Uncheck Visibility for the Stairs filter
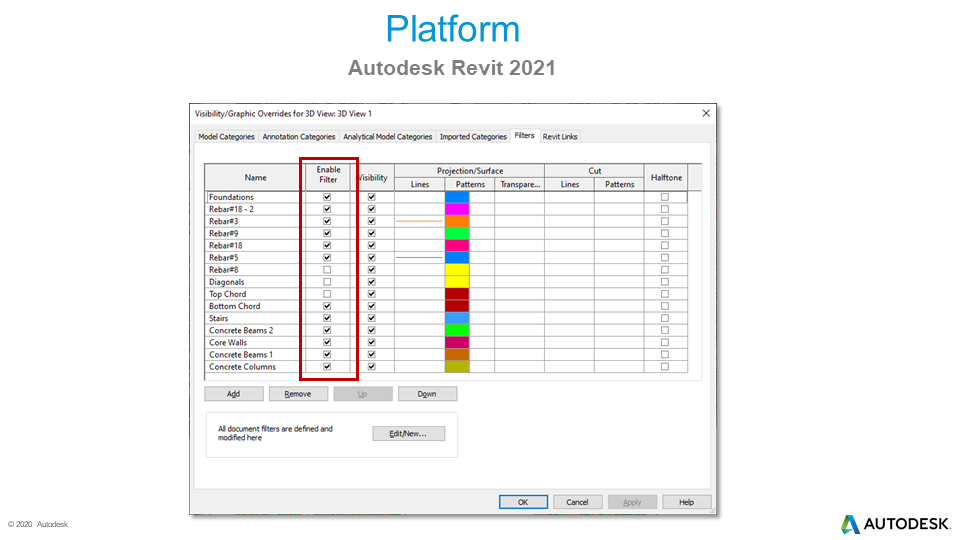 click(372, 318)
